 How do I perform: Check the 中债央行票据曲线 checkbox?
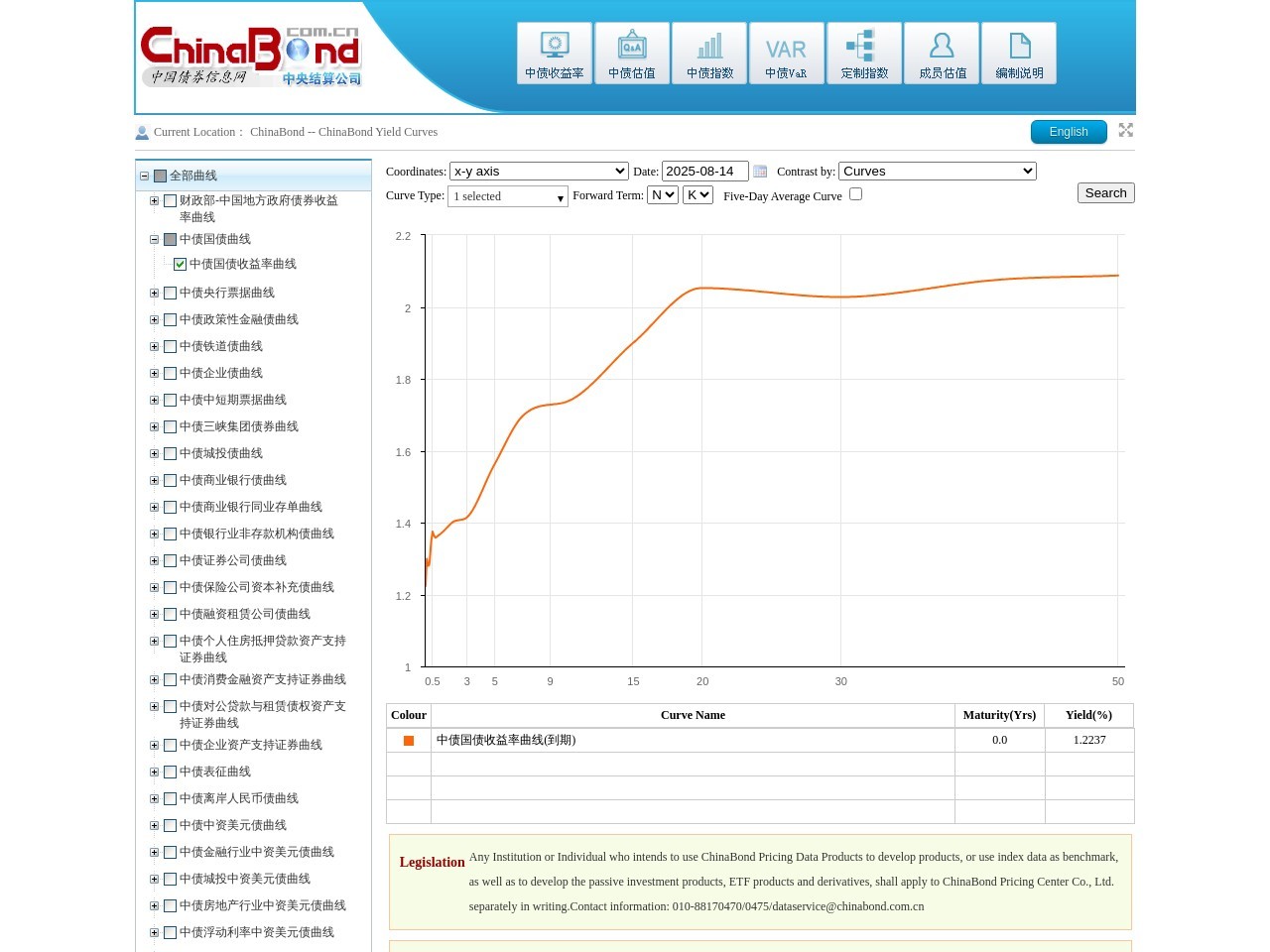pyautogui.click(x=170, y=294)
